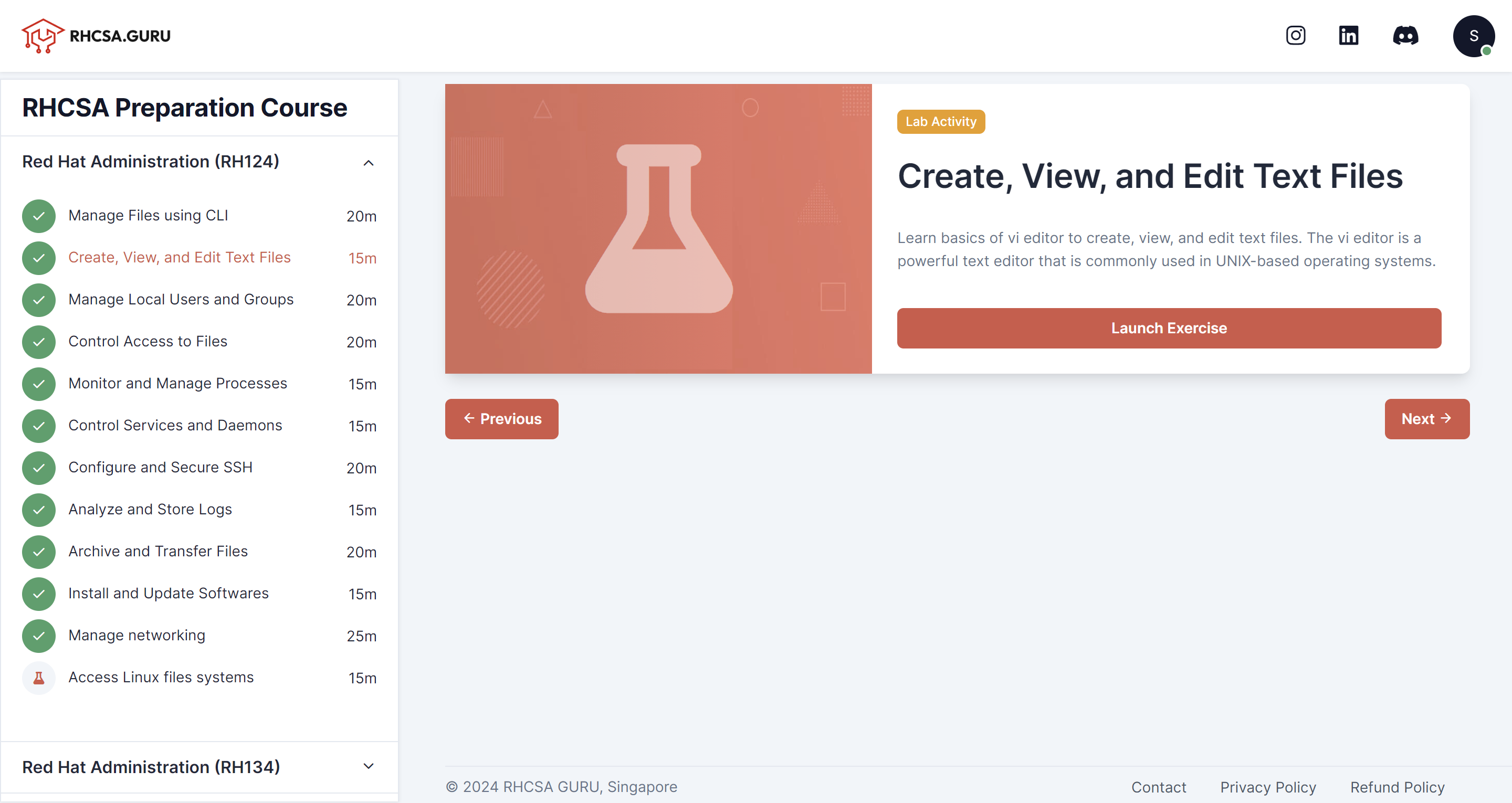Open the Manage networking lesson
Image resolution: width=1512 pixels, height=803 pixels.
(136, 635)
